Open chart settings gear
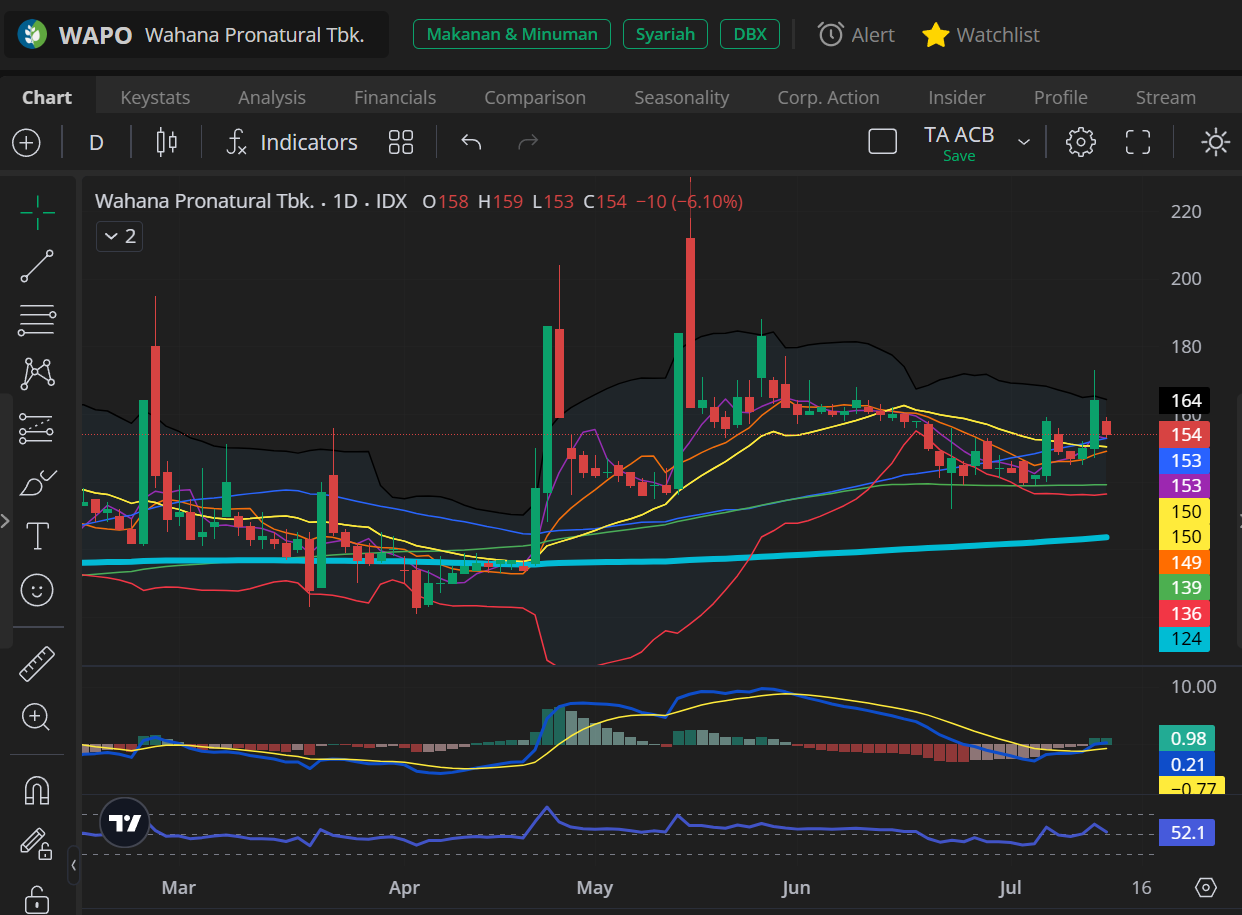This screenshot has height=915, width=1242. pyautogui.click(x=1081, y=142)
